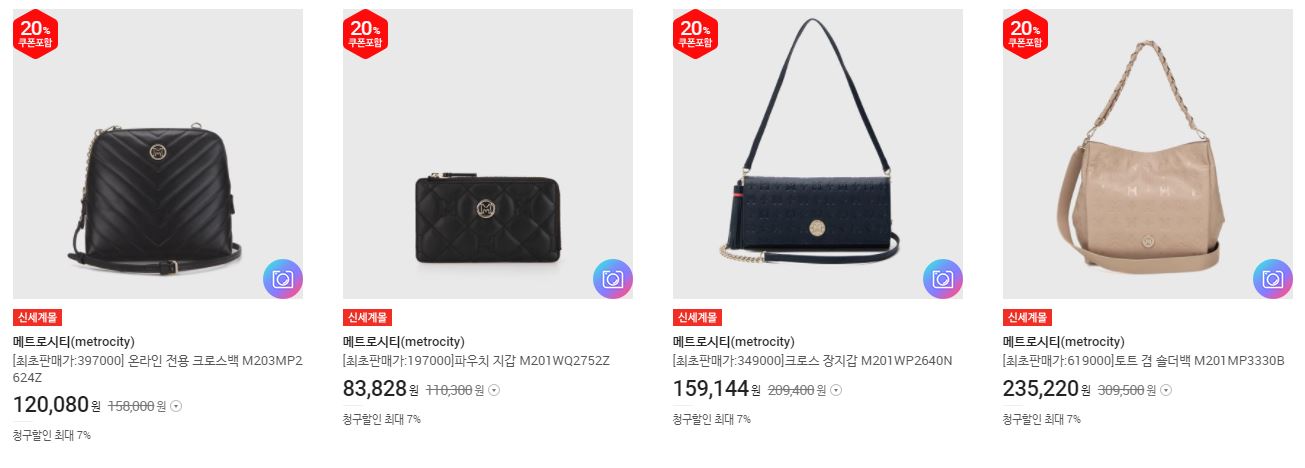Expand price details next to 158,000원
1305x468 pixels.
coord(177,406)
